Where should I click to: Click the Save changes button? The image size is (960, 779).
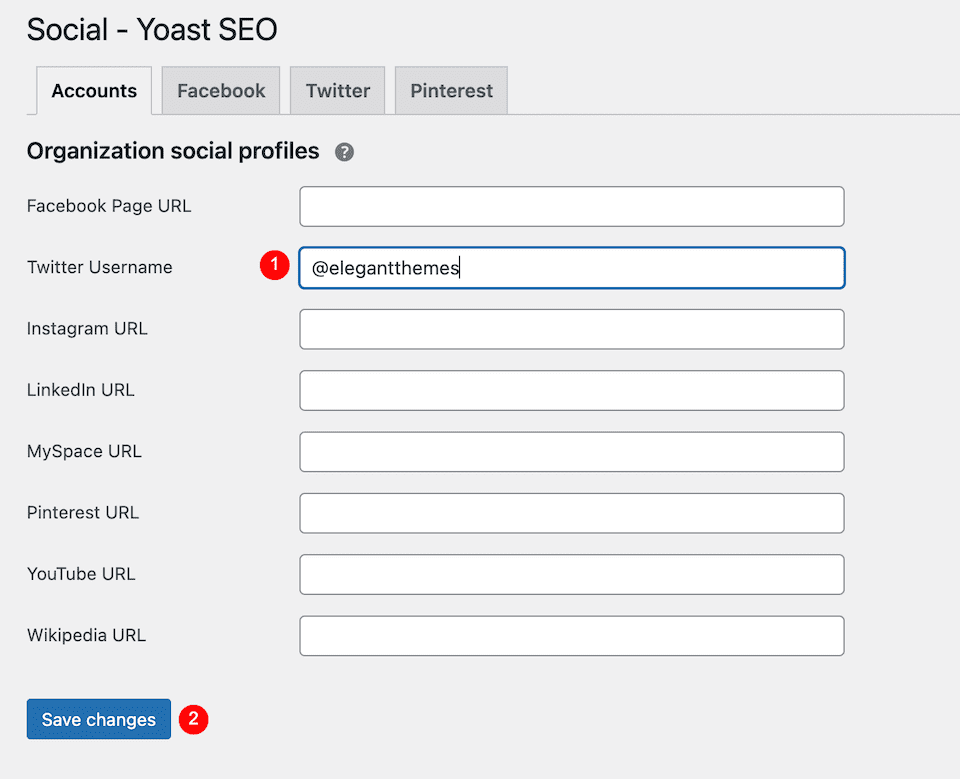click(x=98, y=719)
